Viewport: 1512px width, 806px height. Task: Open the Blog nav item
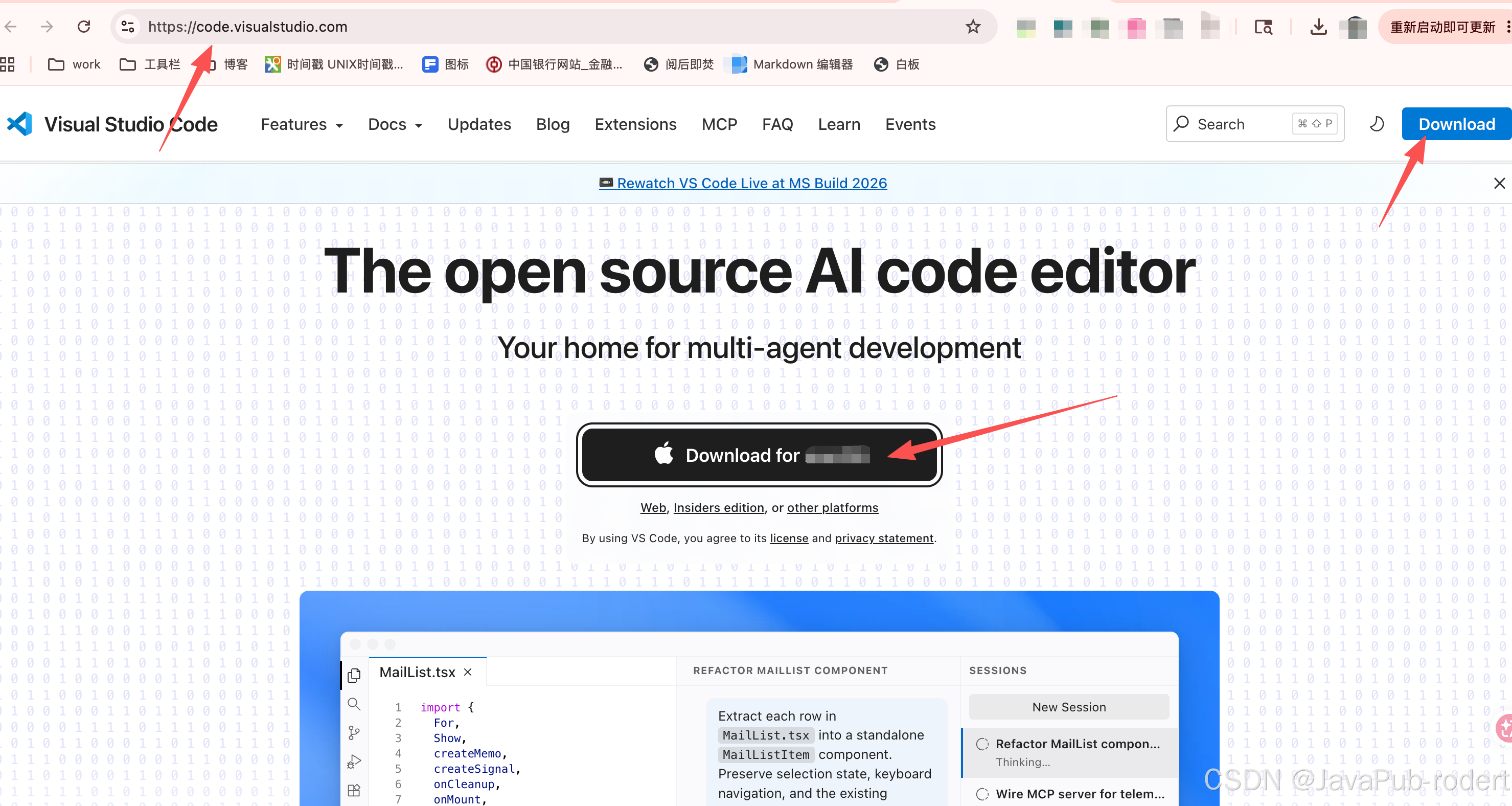553,125
